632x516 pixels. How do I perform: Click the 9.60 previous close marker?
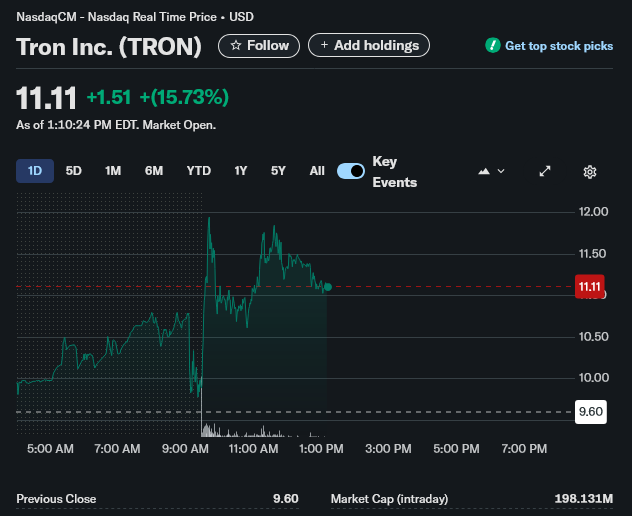(x=591, y=412)
